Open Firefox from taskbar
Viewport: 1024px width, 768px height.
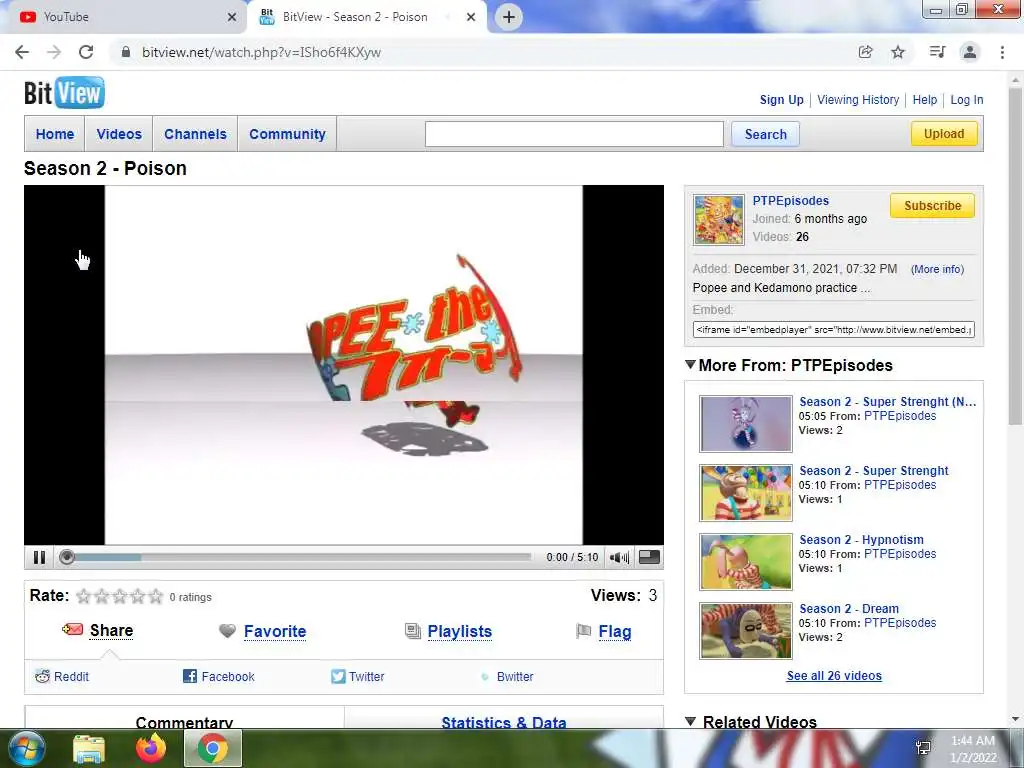(x=151, y=748)
